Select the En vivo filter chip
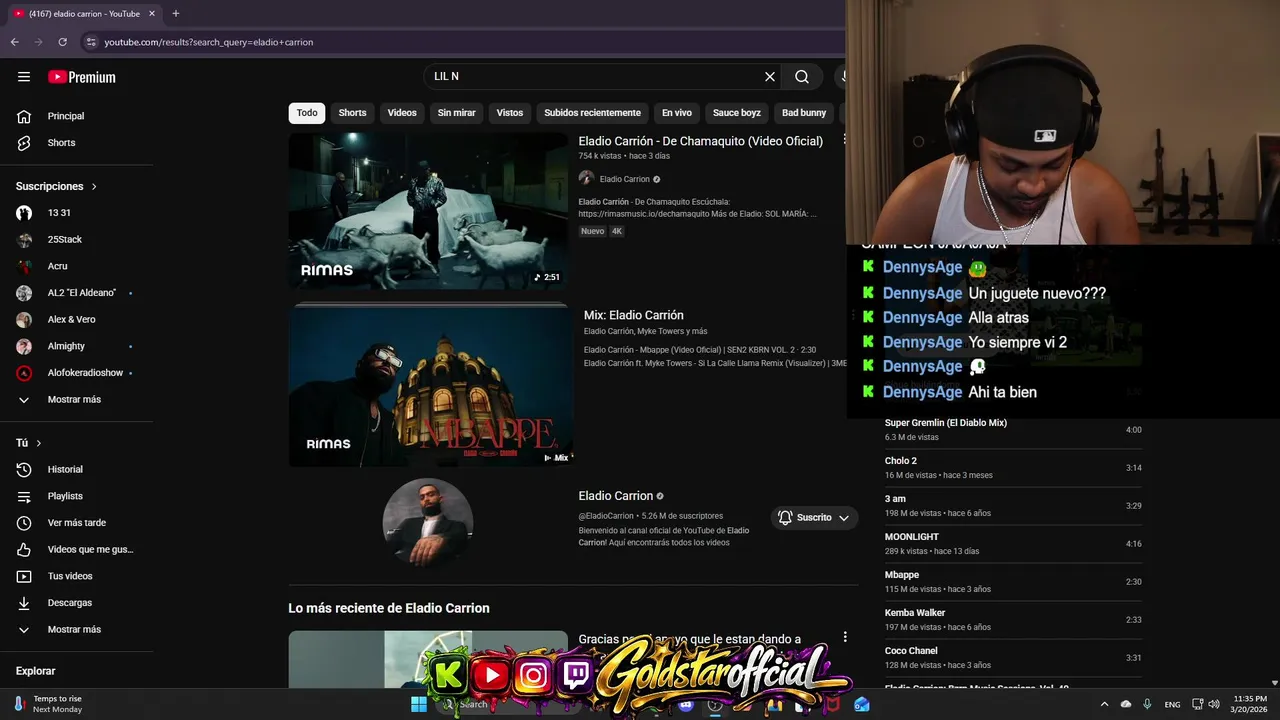This screenshot has height=720, width=1280. coord(677,113)
